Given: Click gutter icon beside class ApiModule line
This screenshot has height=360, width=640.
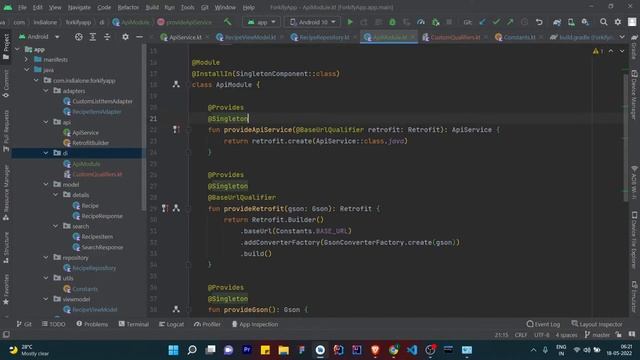Looking at the screenshot, I should point(176,84).
